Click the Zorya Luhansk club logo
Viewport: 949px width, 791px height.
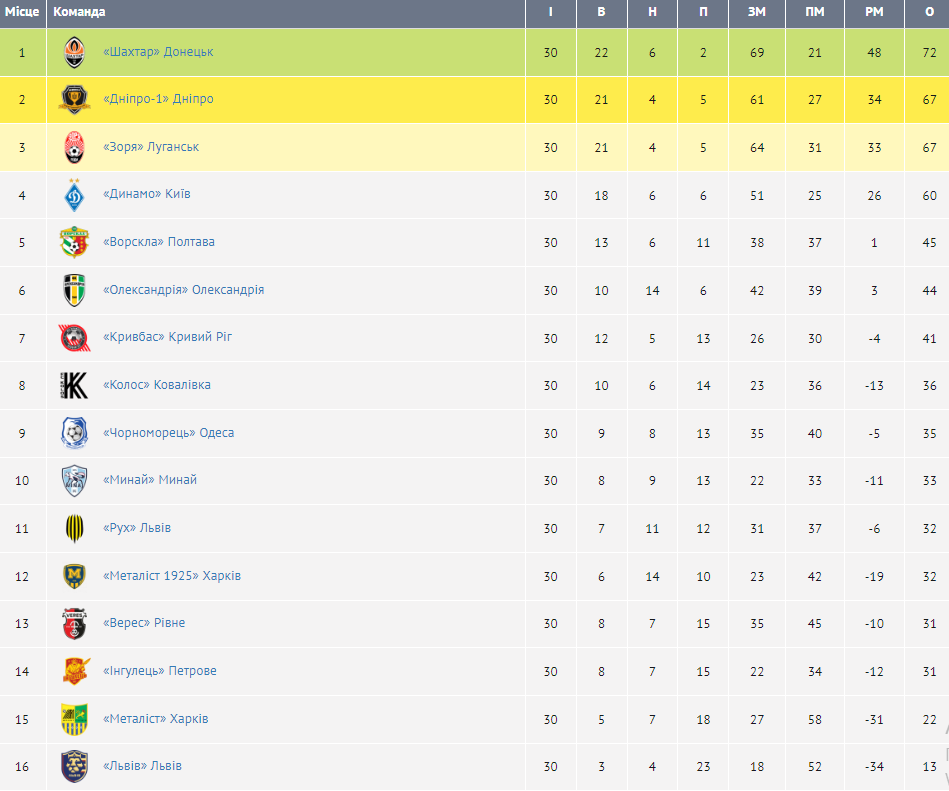coord(75,147)
